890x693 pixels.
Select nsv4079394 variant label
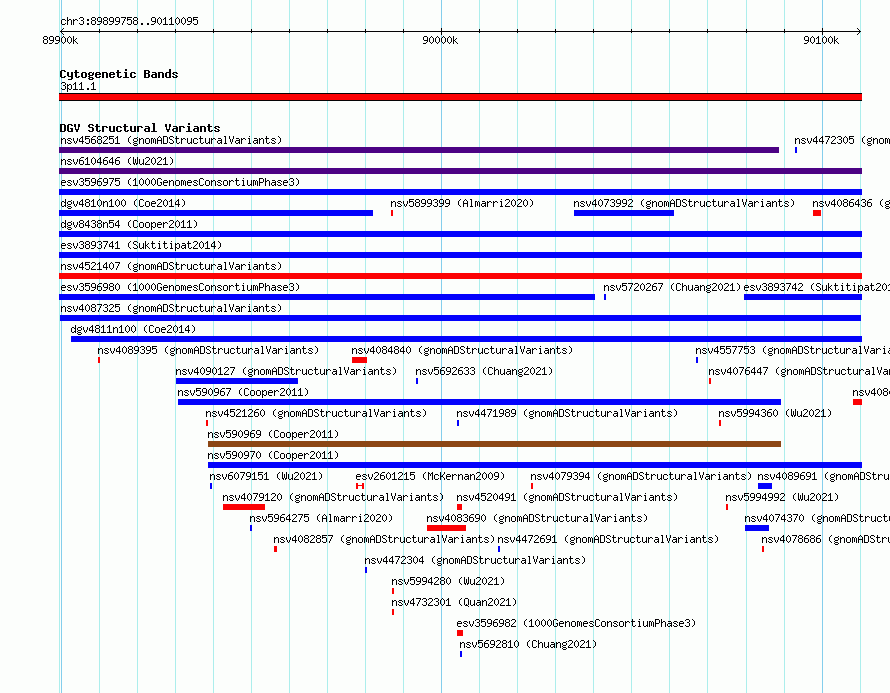point(641,476)
